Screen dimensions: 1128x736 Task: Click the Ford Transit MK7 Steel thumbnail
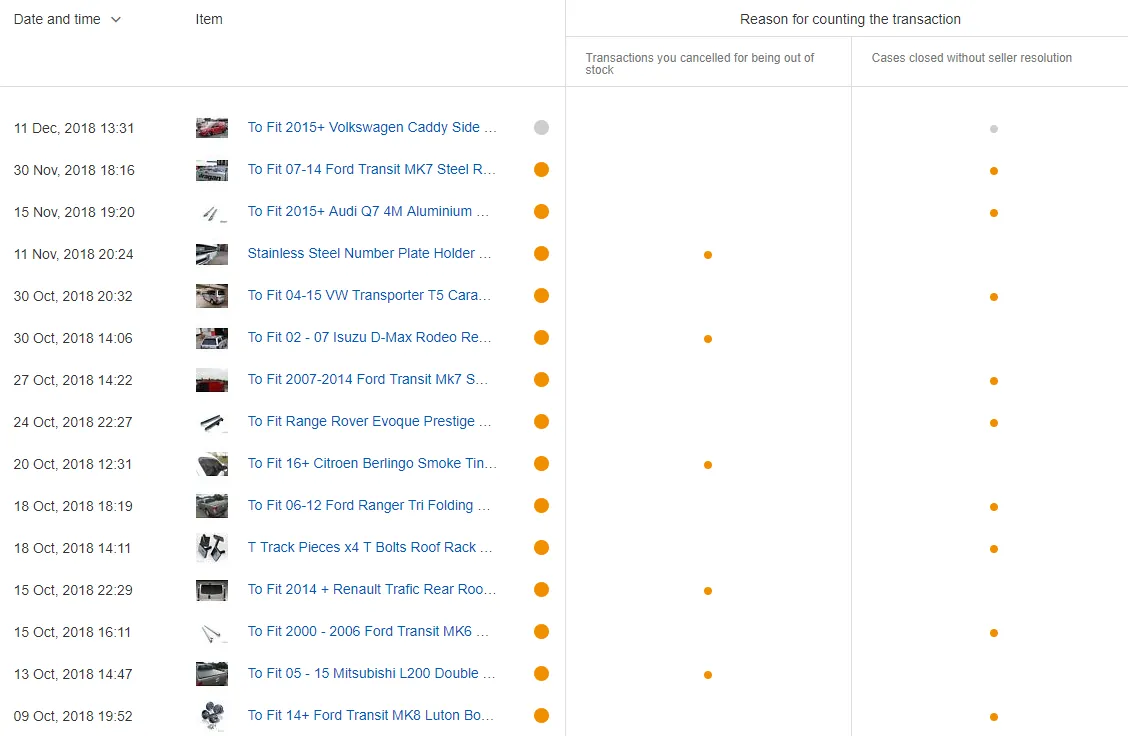pyautogui.click(x=212, y=170)
